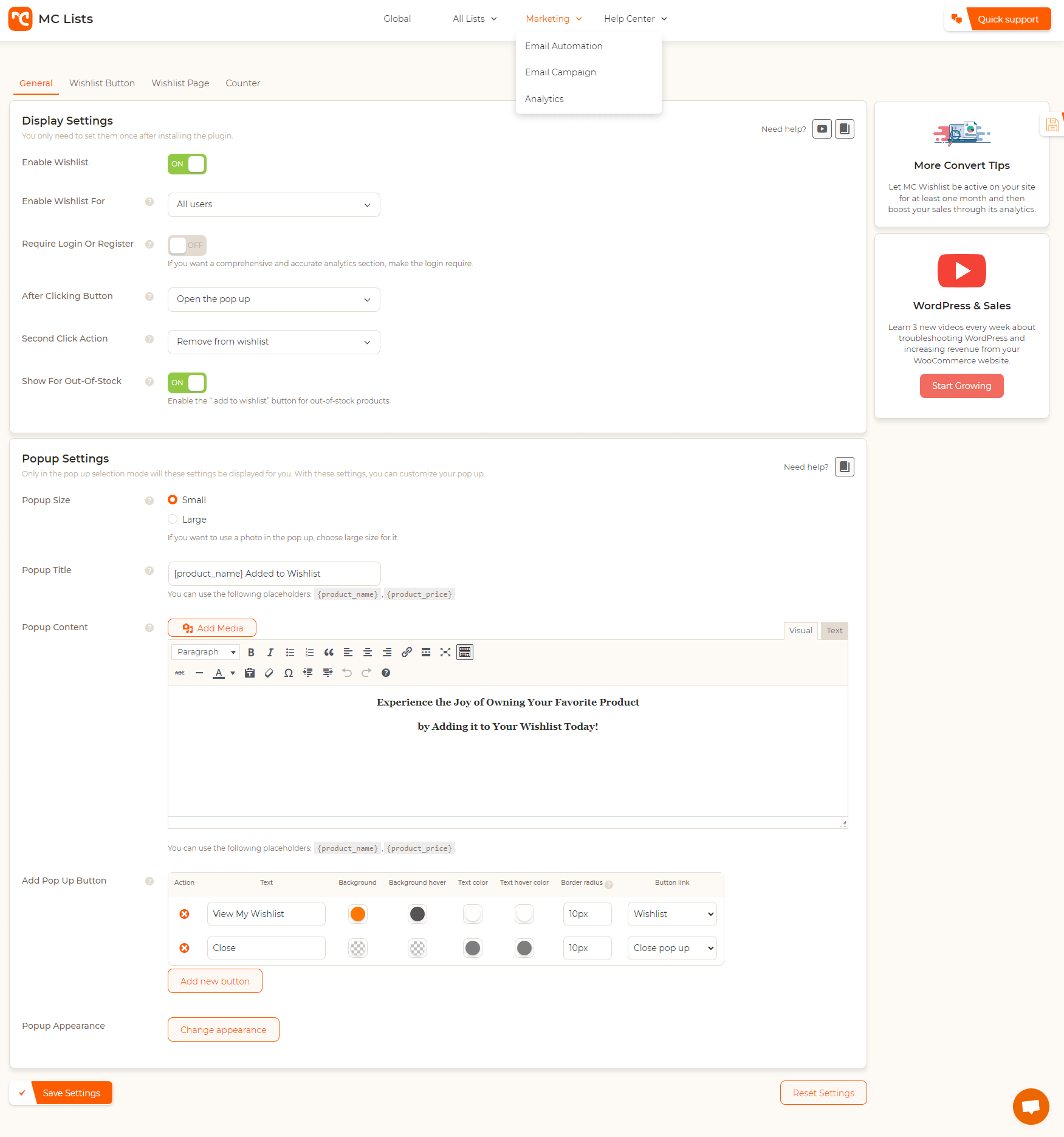Click the undo icon in the editor toolbar

point(347,673)
